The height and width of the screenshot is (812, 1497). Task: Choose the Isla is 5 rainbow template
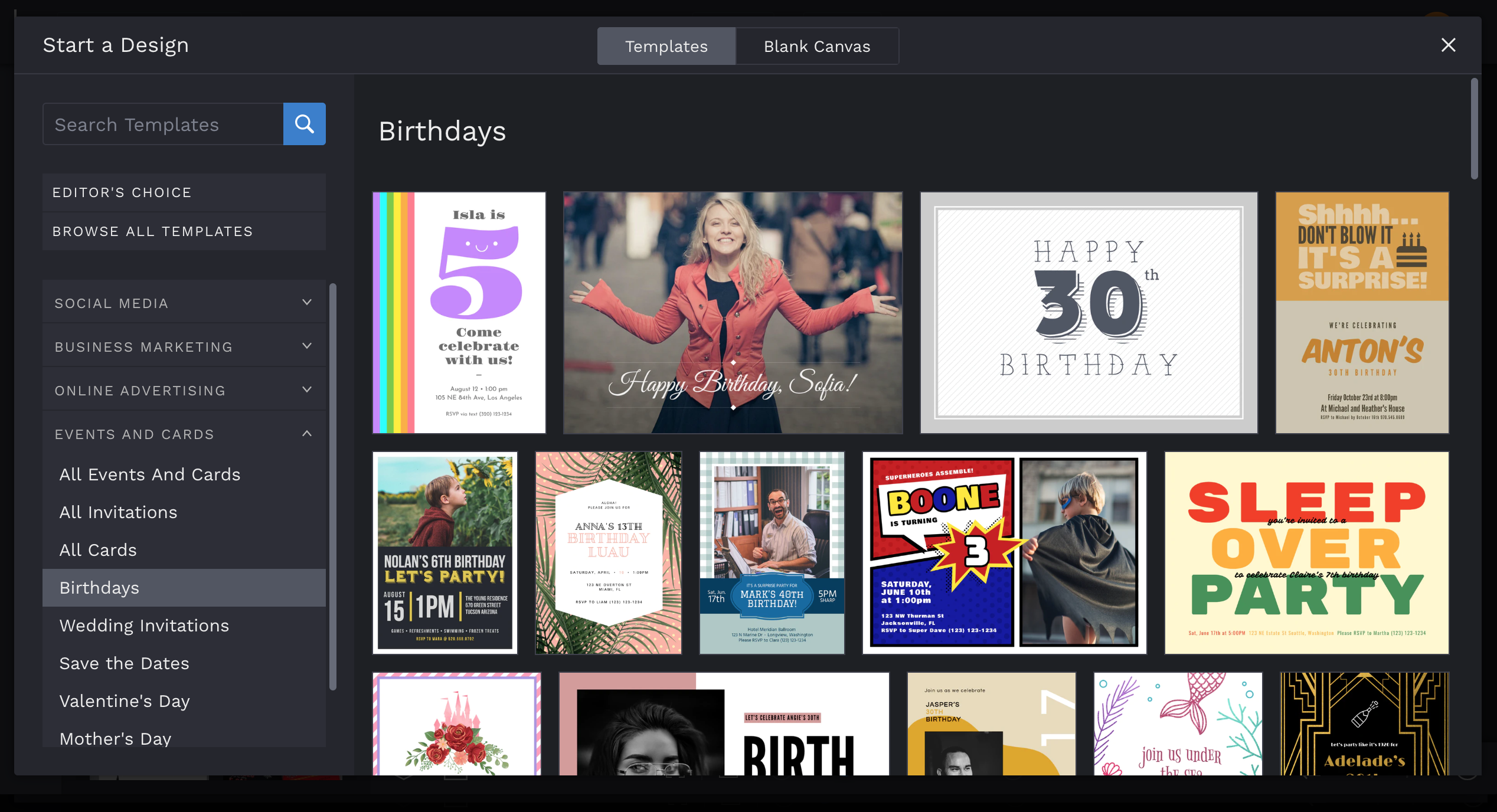tap(459, 313)
